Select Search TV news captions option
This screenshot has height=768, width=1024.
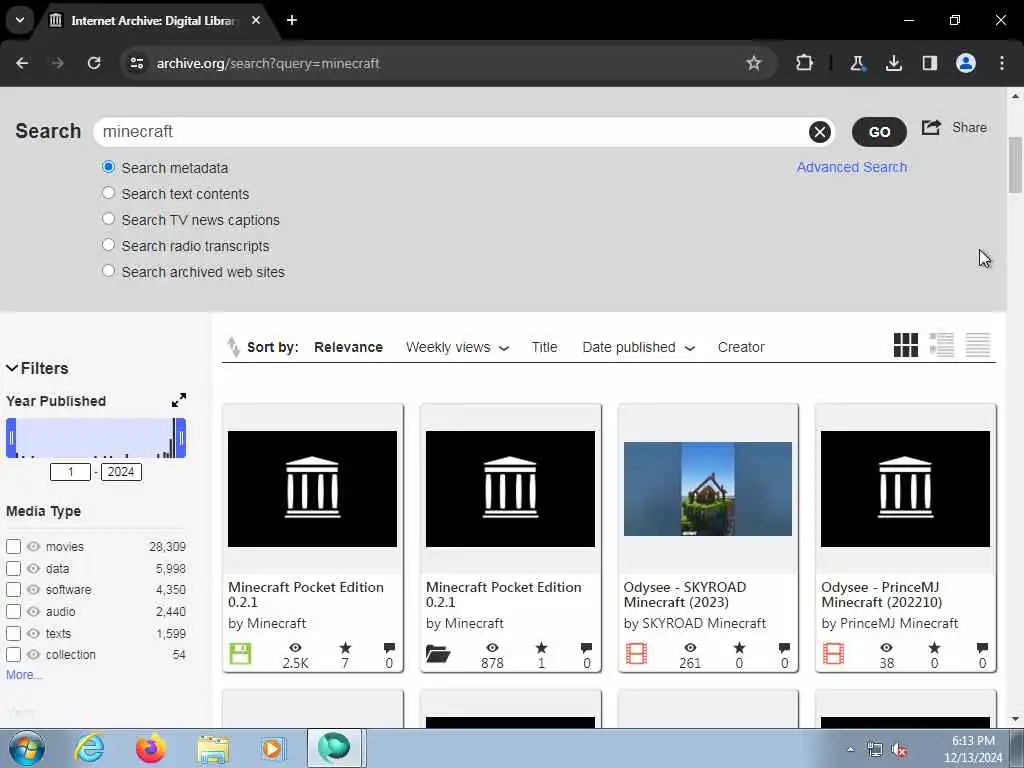point(108,219)
